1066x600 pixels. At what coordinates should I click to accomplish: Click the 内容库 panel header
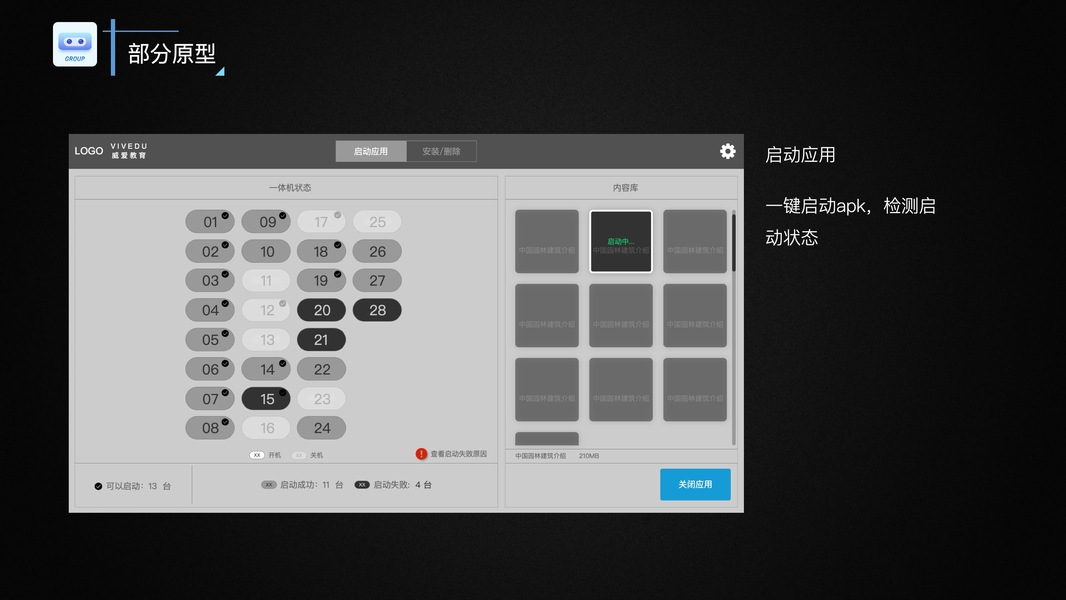tap(621, 188)
